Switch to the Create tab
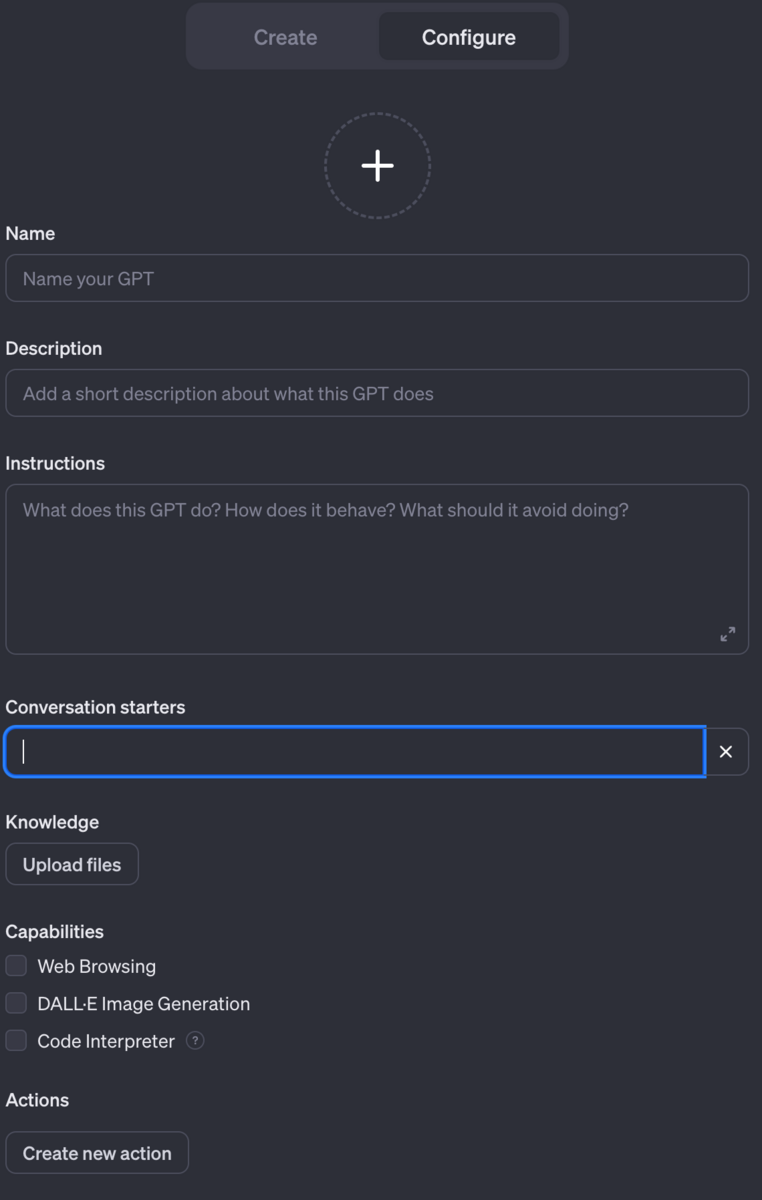 (285, 37)
